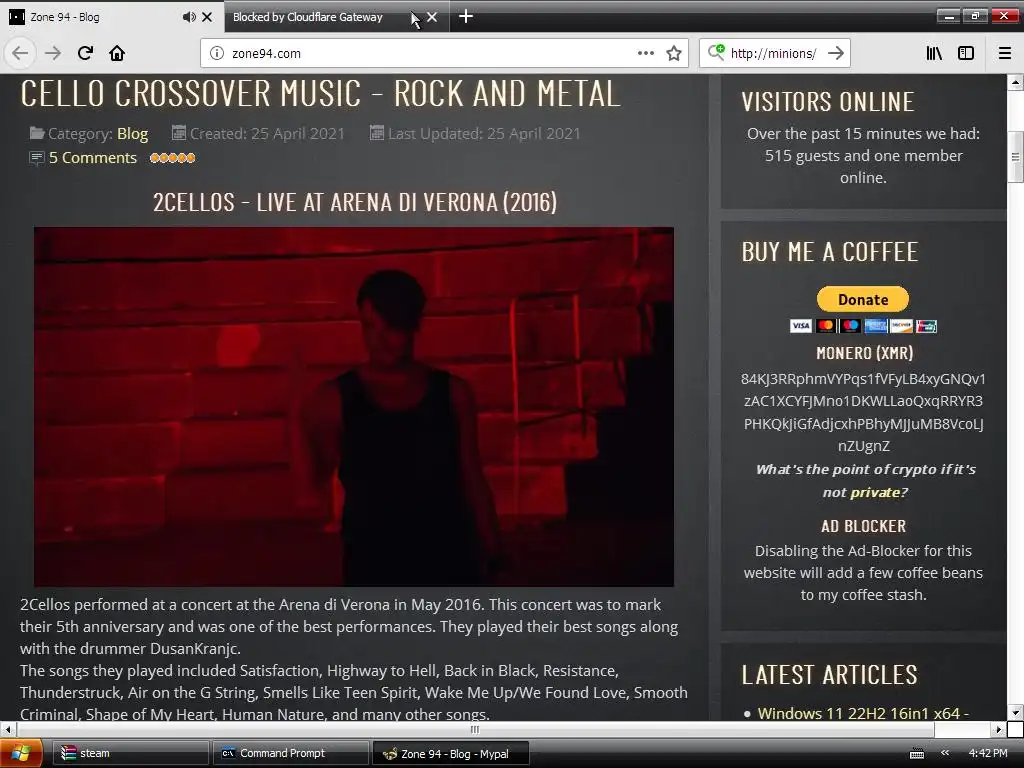Open page actions three-dot menu
The height and width of the screenshot is (768, 1024).
click(x=645, y=53)
